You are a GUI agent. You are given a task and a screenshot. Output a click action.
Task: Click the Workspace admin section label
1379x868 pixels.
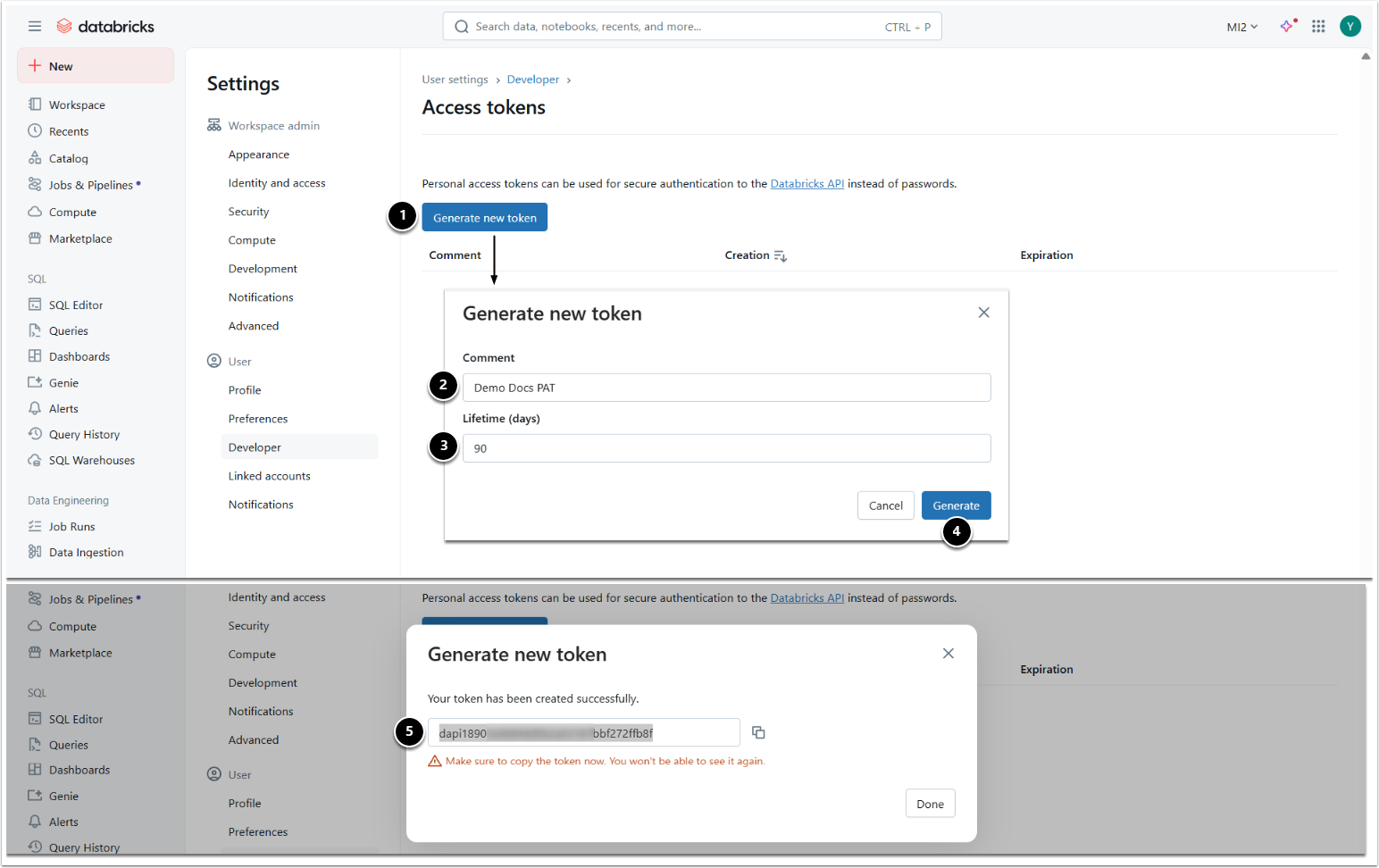click(x=274, y=126)
